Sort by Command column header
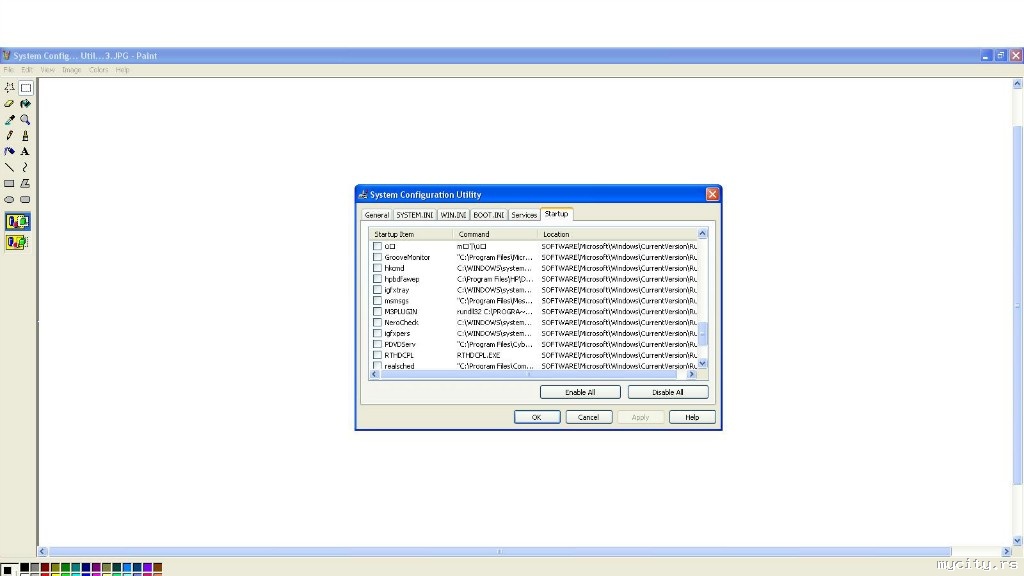The width and height of the screenshot is (1024, 576). click(495, 234)
